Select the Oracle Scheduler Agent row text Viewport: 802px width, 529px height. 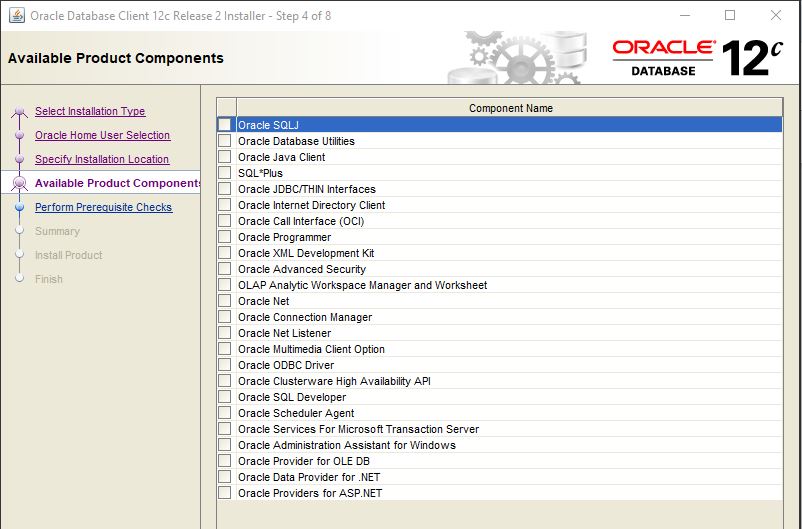(296, 412)
